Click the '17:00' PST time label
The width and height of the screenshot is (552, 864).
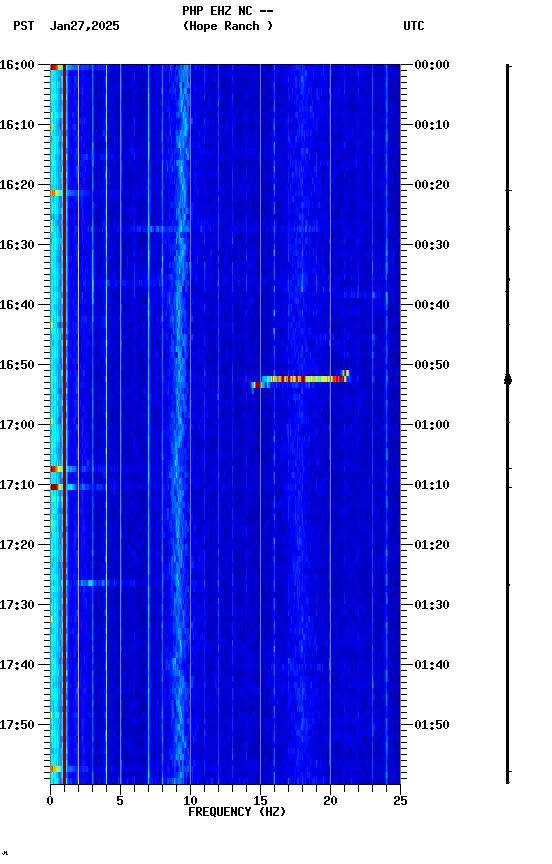click(17, 425)
